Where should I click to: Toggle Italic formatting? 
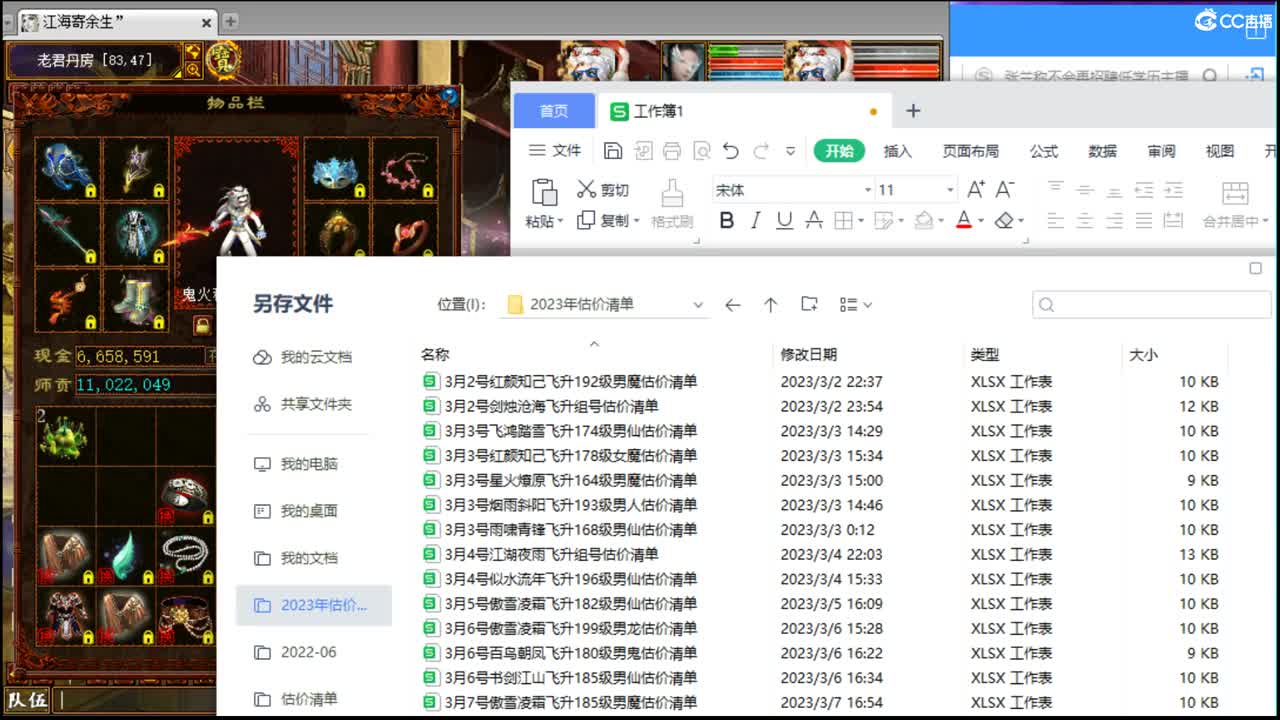pyautogui.click(x=755, y=221)
